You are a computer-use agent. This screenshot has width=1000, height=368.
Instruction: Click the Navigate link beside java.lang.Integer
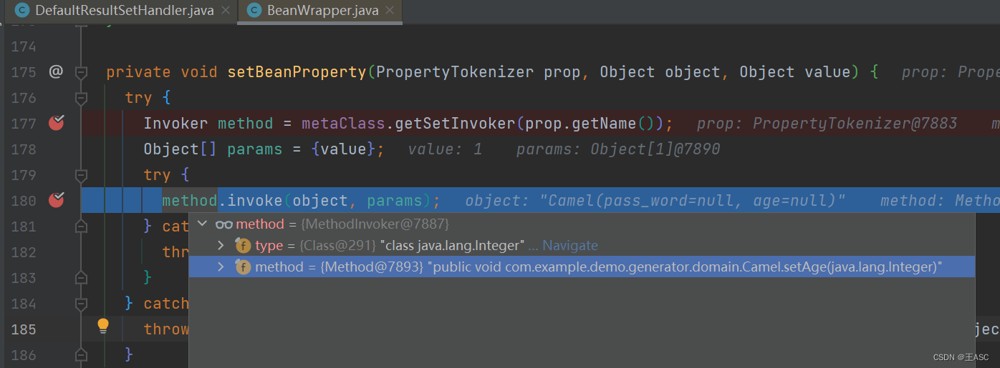click(570, 245)
